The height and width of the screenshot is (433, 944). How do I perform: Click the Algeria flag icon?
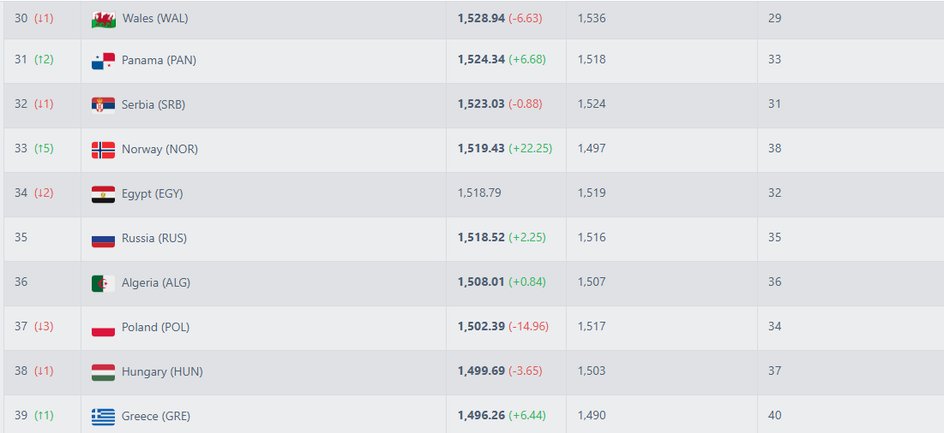(x=103, y=284)
